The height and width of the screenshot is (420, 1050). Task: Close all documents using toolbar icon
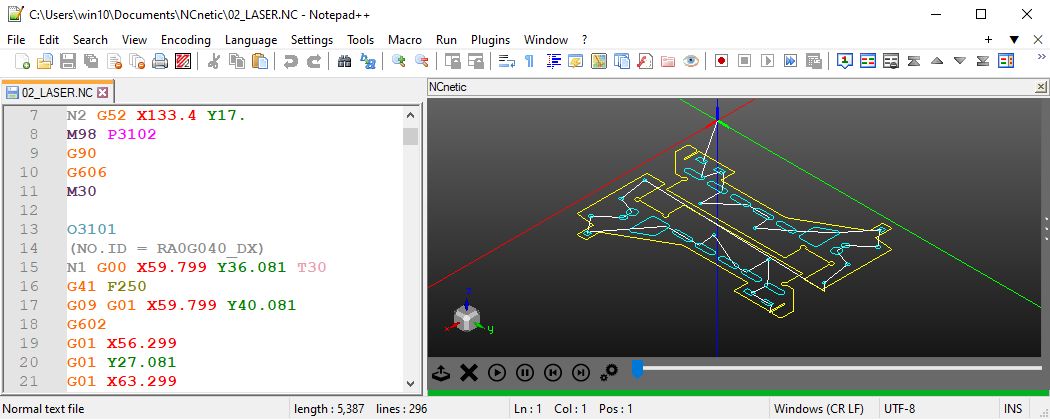pos(137,62)
